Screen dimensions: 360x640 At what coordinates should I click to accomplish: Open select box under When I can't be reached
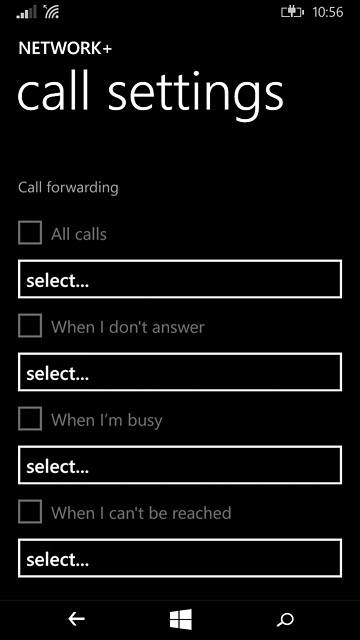pos(180,558)
